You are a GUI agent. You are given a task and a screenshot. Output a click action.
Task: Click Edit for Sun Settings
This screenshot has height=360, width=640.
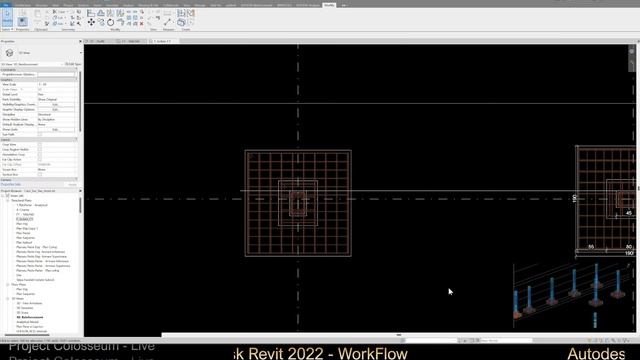(x=56, y=129)
